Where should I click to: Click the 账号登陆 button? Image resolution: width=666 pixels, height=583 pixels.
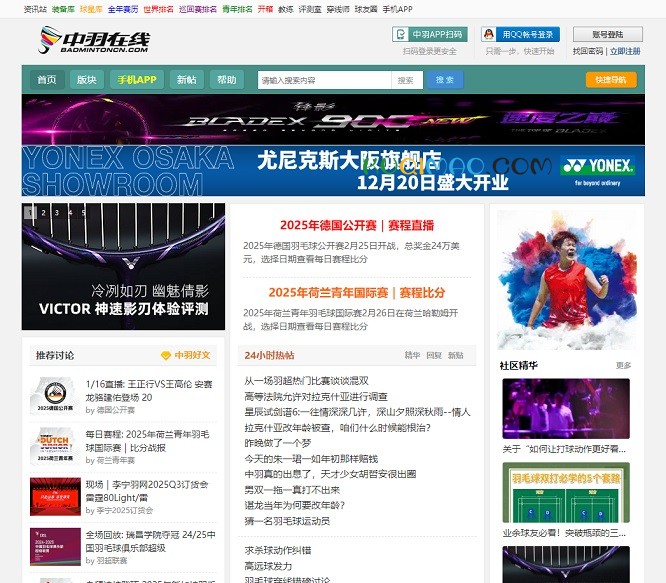(608, 34)
